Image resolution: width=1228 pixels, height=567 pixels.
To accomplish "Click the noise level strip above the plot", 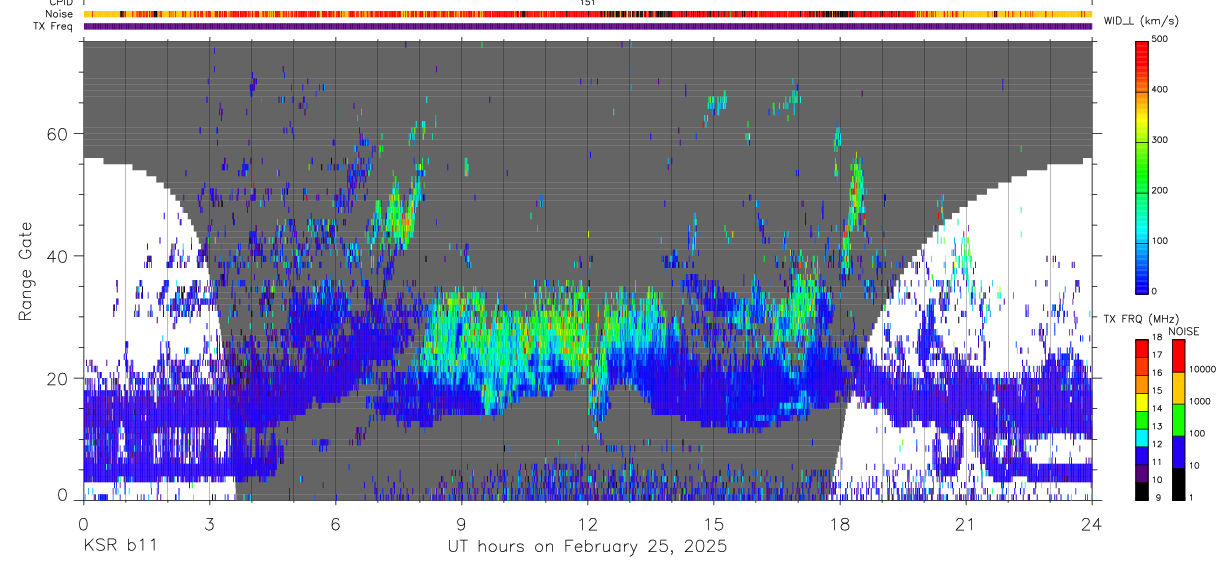I will pyautogui.click(x=587, y=14).
